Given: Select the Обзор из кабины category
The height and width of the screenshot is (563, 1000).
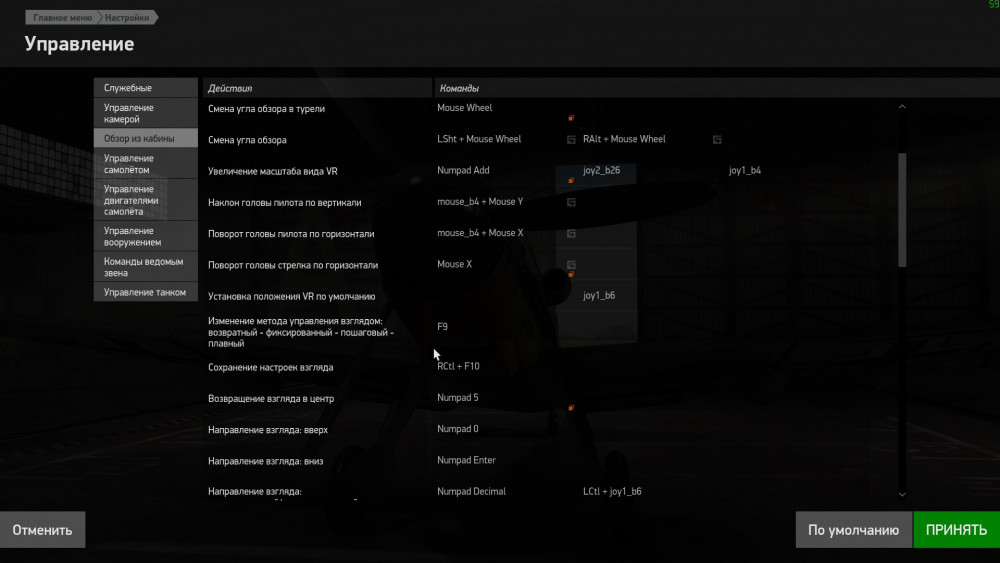Looking at the screenshot, I should (145, 138).
